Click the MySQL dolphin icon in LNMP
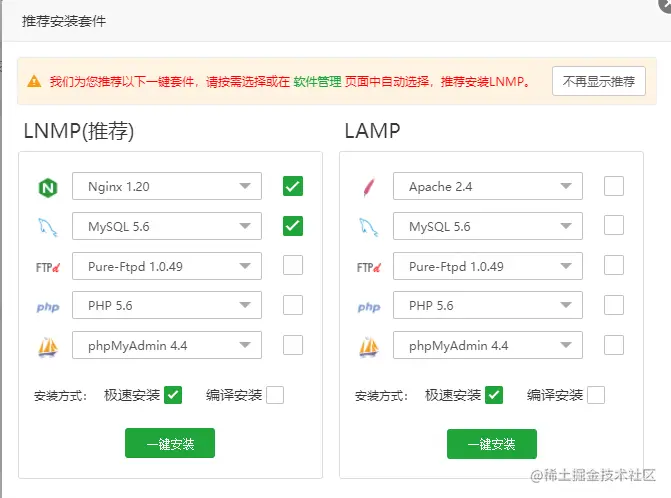 click(48, 227)
